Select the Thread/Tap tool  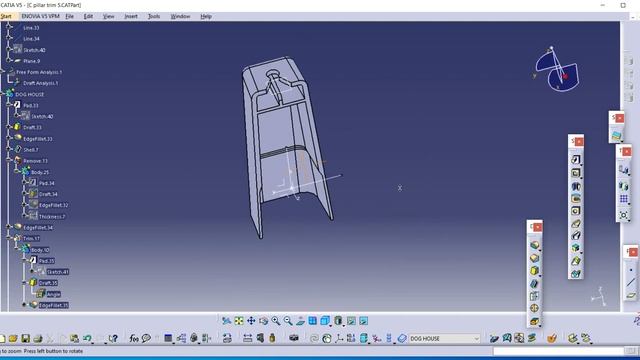tap(534, 308)
